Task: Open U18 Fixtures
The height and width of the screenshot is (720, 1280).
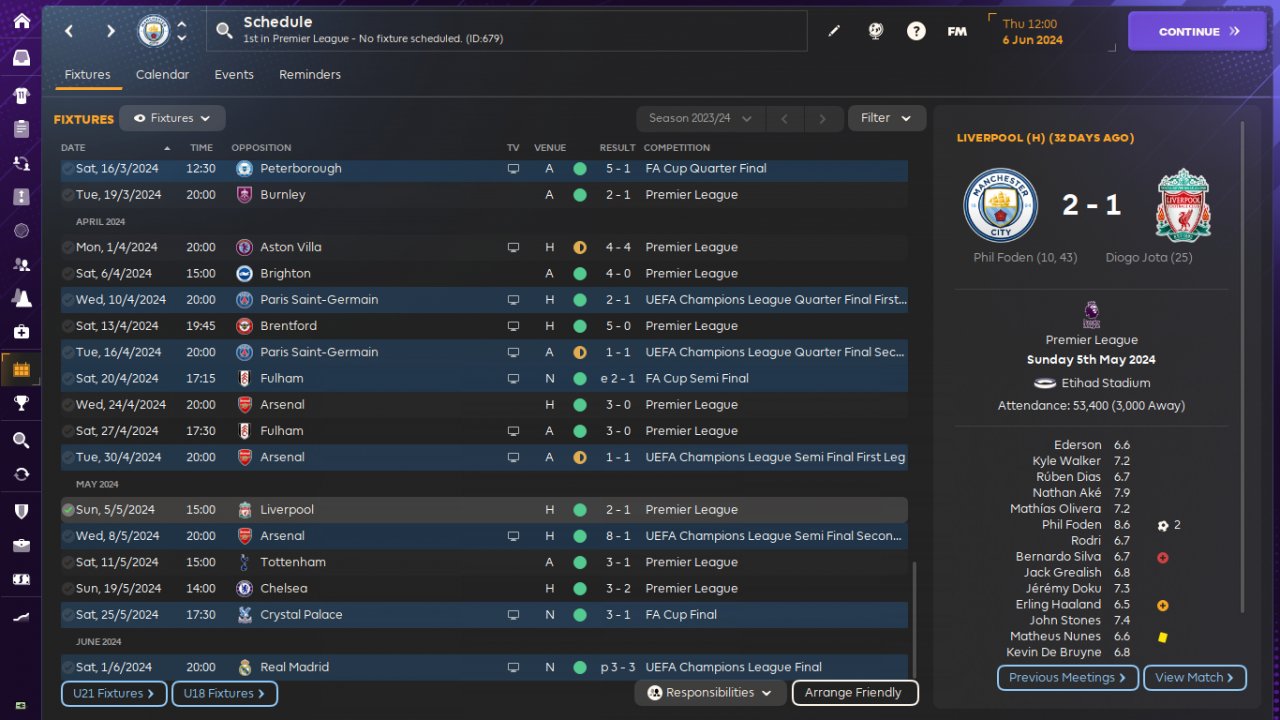Action: pyautogui.click(x=224, y=693)
